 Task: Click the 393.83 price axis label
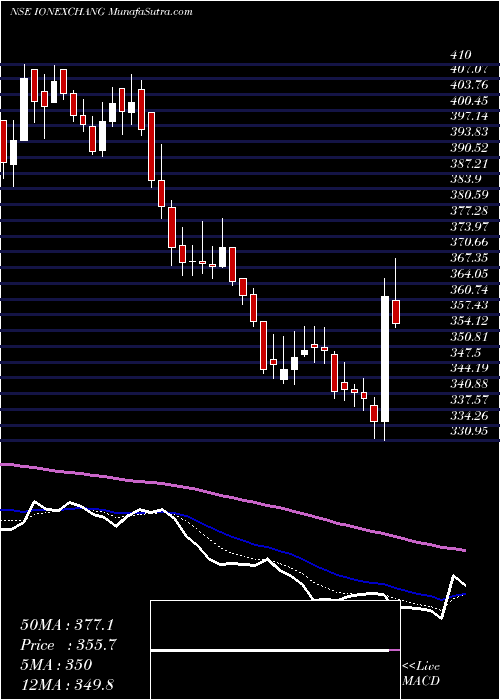click(x=468, y=132)
